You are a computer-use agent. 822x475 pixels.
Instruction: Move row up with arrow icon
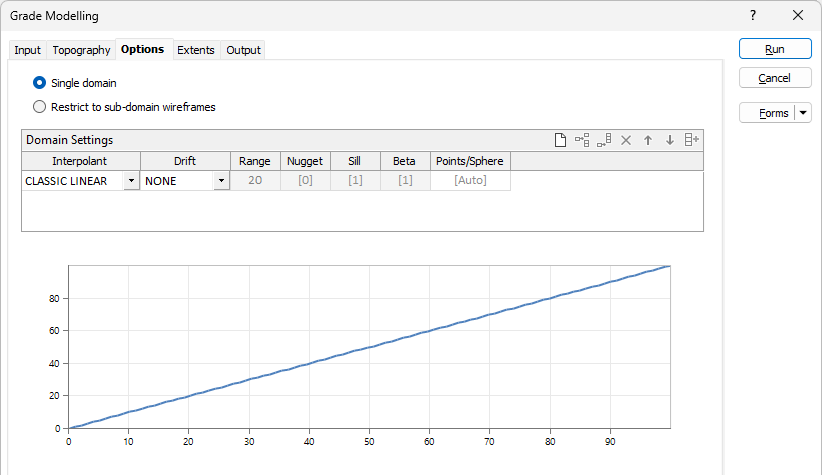648,140
